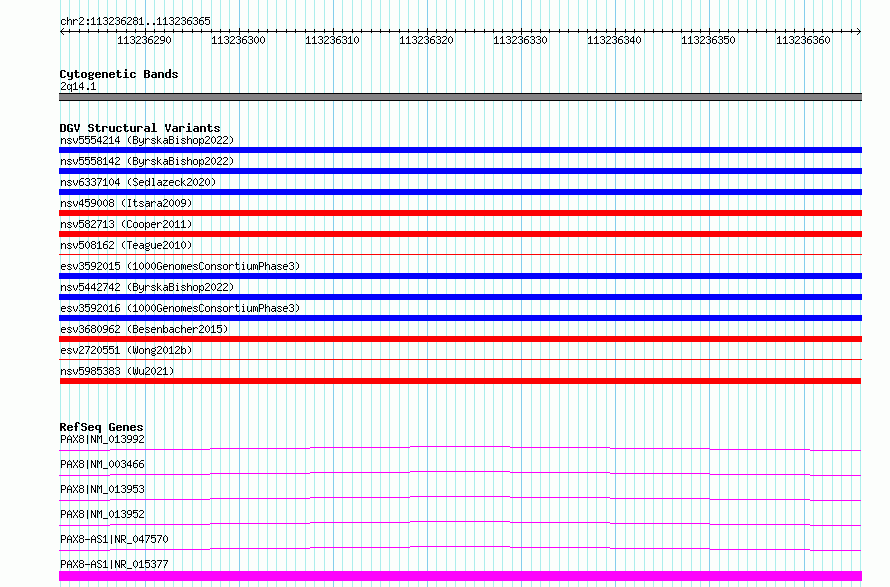Open variant esv3680962 (Besenbacher2015) label
Image resolution: width=890 pixels, height=587 pixels.
pyautogui.click(x=144, y=329)
